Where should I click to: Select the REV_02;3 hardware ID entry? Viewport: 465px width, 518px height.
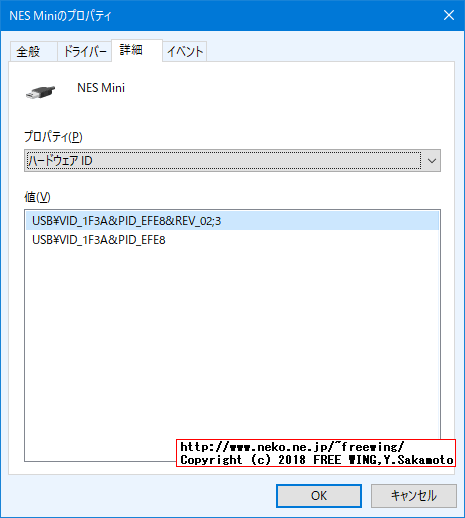click(232, 221)
